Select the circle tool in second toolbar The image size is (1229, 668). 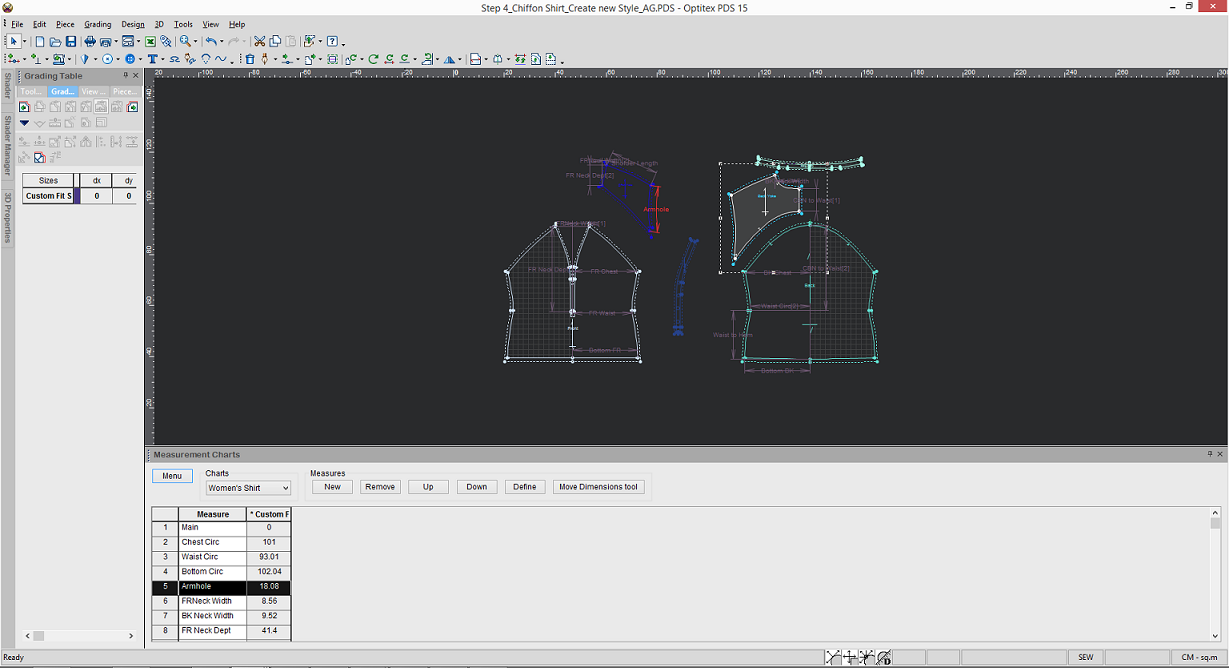108,59
